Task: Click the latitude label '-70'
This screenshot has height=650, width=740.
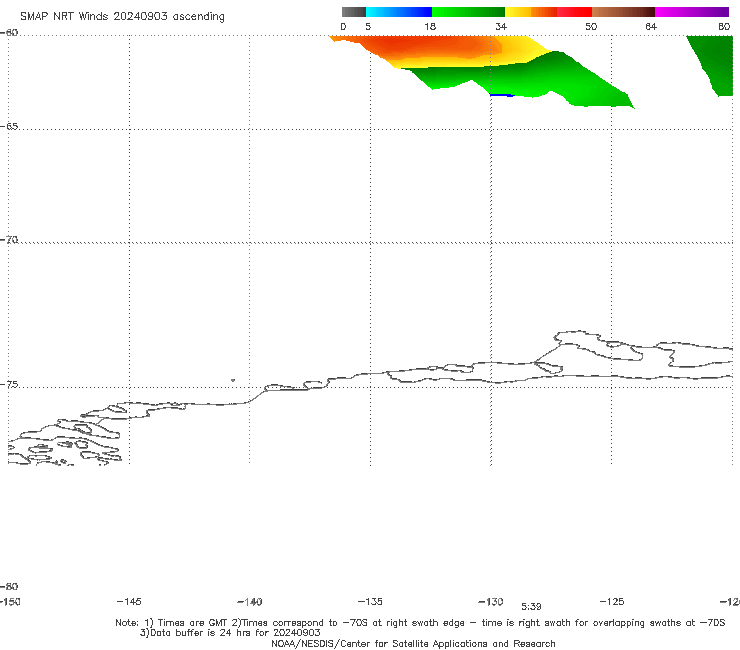Action: [x=9, y=240]
